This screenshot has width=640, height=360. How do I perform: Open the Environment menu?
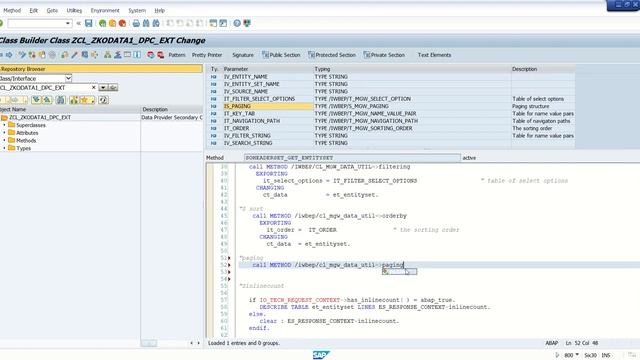[x=105, y=11]
